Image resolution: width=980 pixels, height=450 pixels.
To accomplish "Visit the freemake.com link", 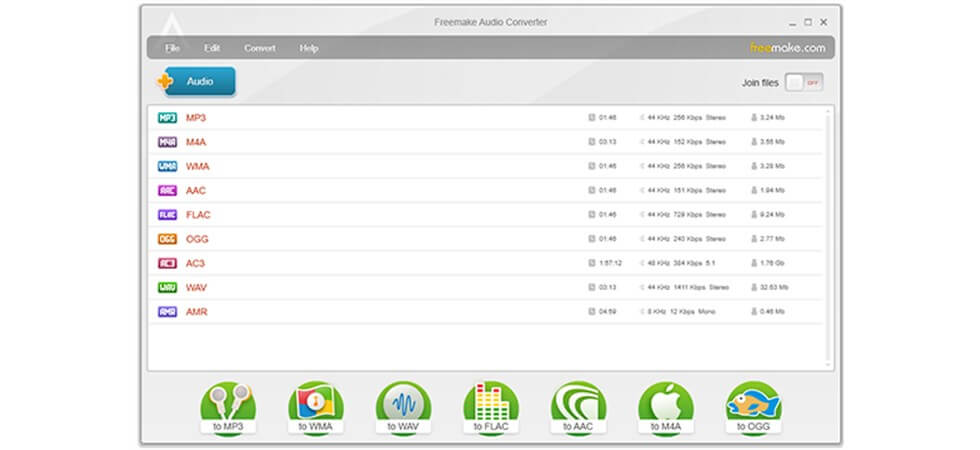I will point(788,48).
